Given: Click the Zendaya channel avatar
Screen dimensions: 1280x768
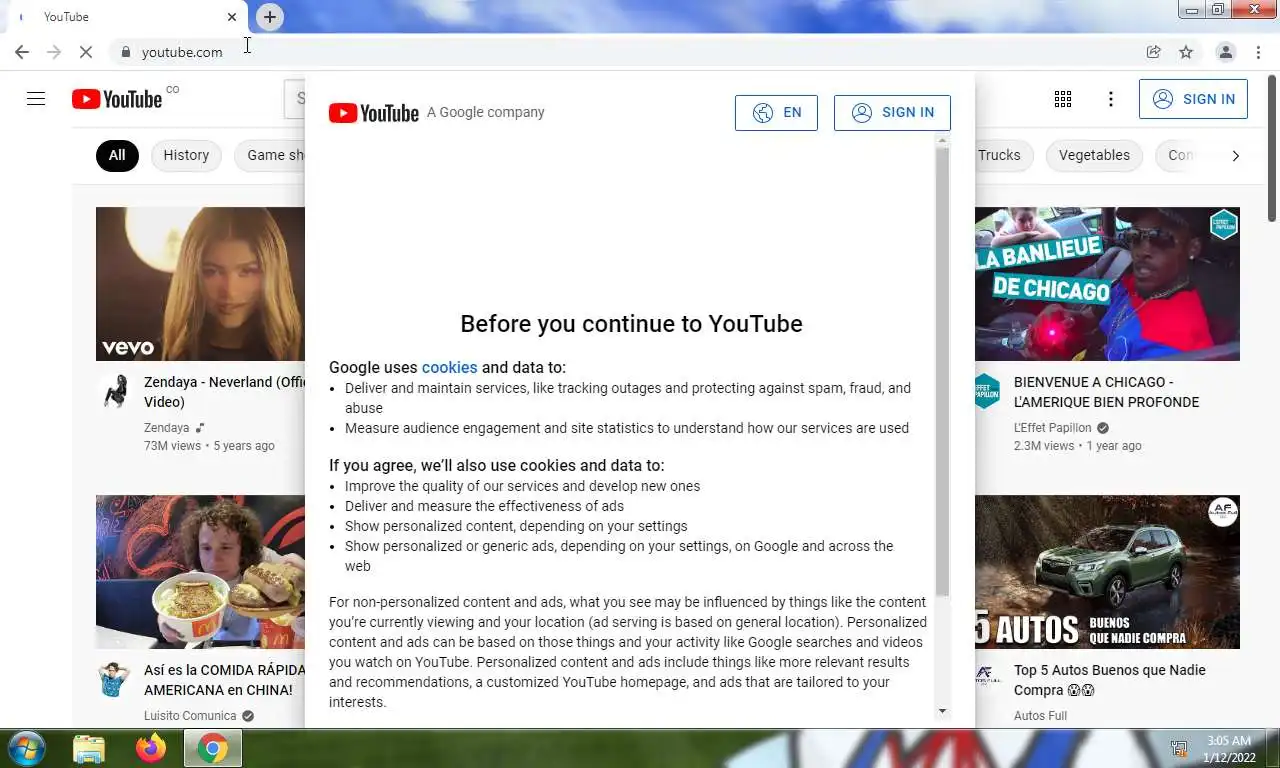Looking at the screenshot, I should (115, 391).
